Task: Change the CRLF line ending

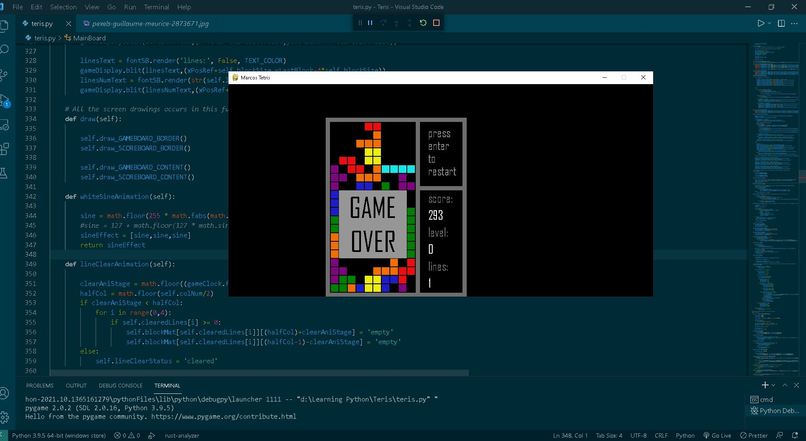Action: (x=661, y=435)
